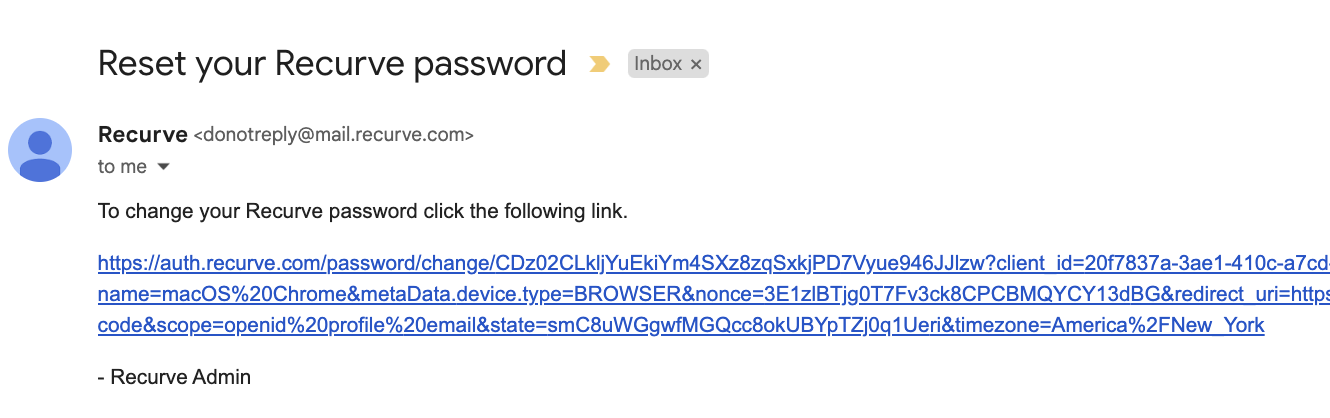Expand recipient details arrow beside 'to me'
Screen dimensions: 1330x418
[164, 166]
